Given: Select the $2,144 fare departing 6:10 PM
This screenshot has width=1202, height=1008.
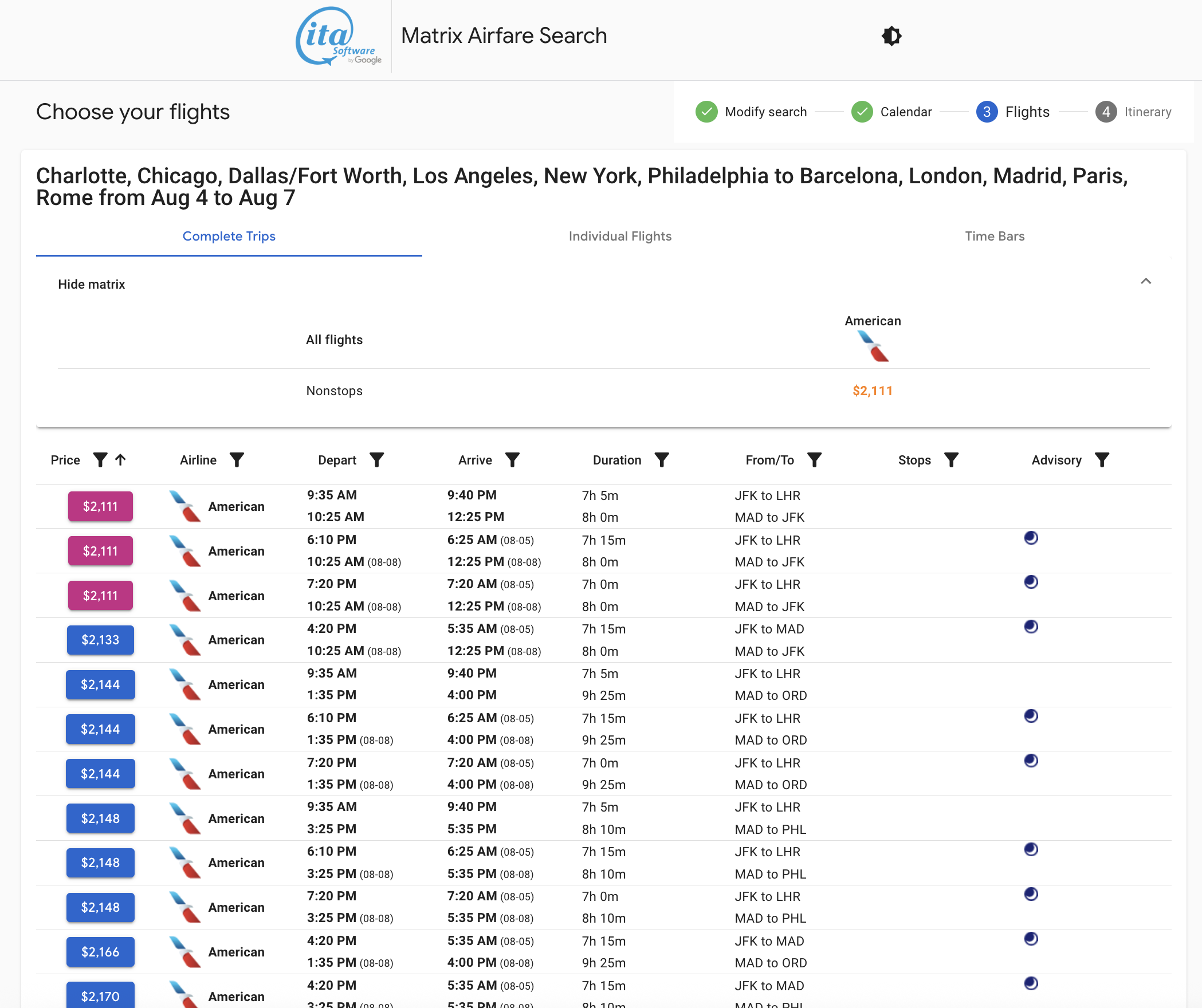Looking at the screenshot, I should pos(100,729).
